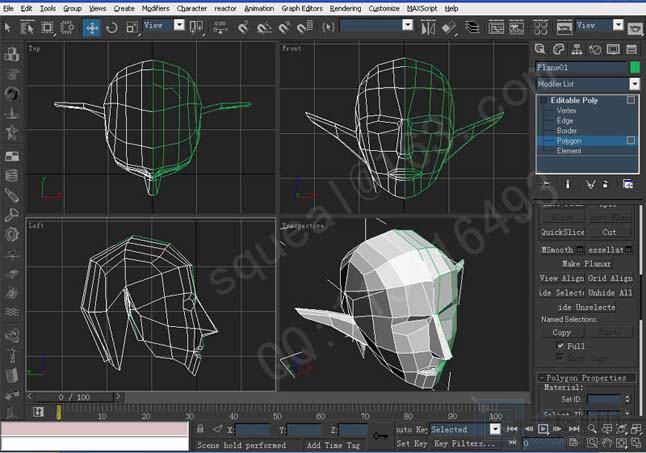Click the Select and Manipulate icon
This screenshot has height=453, width=646.
click(220, 28)
